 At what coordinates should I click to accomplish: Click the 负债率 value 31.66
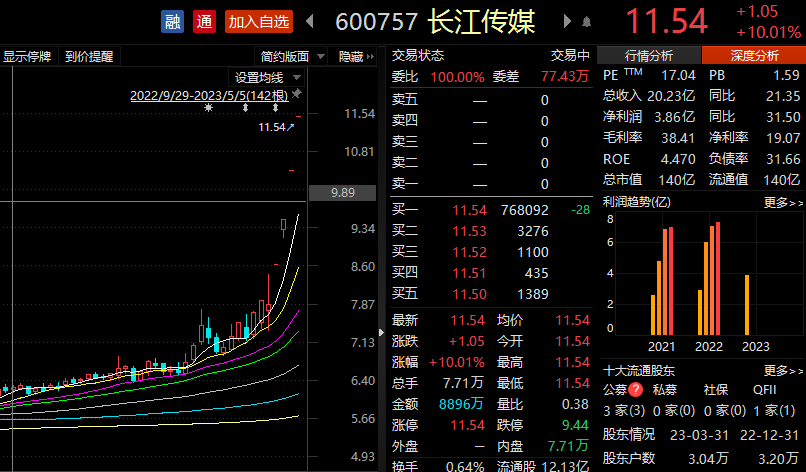pos(783,159)
